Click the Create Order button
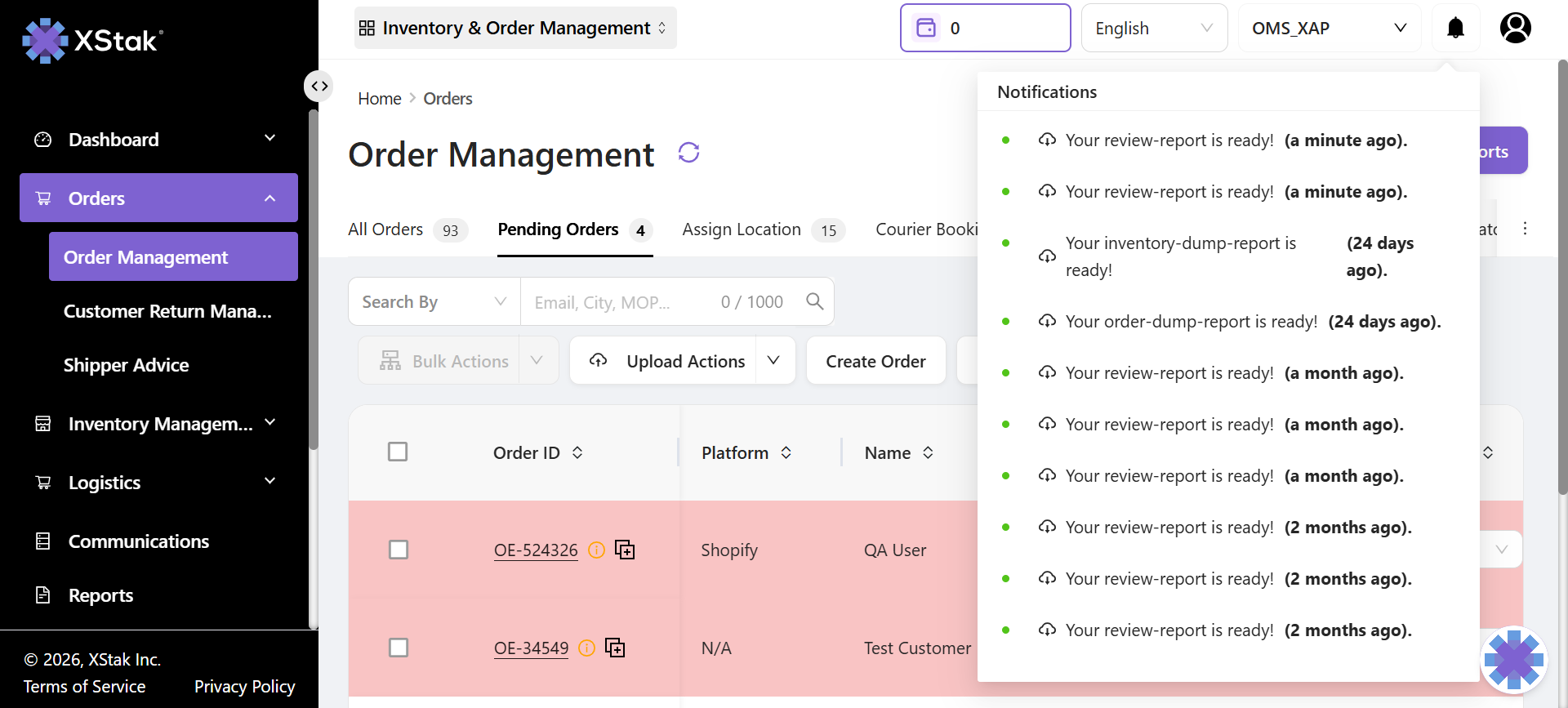This screenshot has height=708, width=1568. [875, 361]
